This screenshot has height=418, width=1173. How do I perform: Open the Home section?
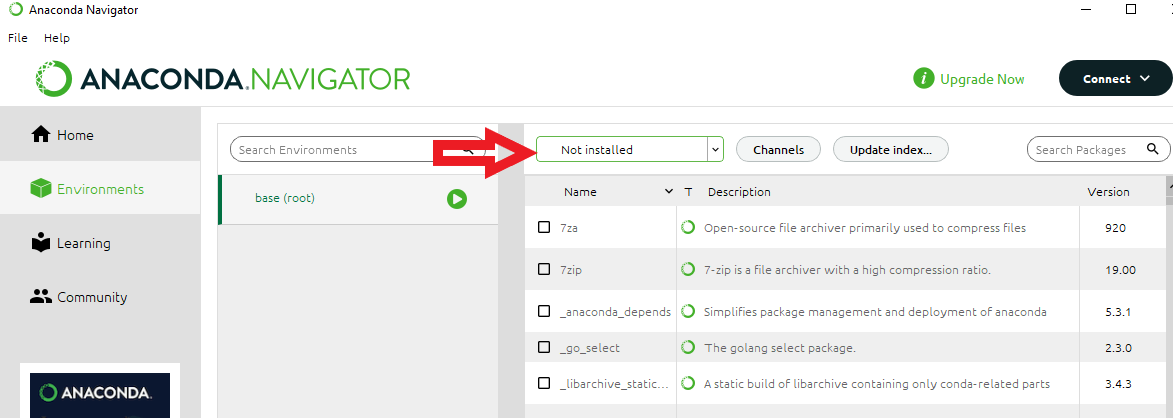click(100, 135)
